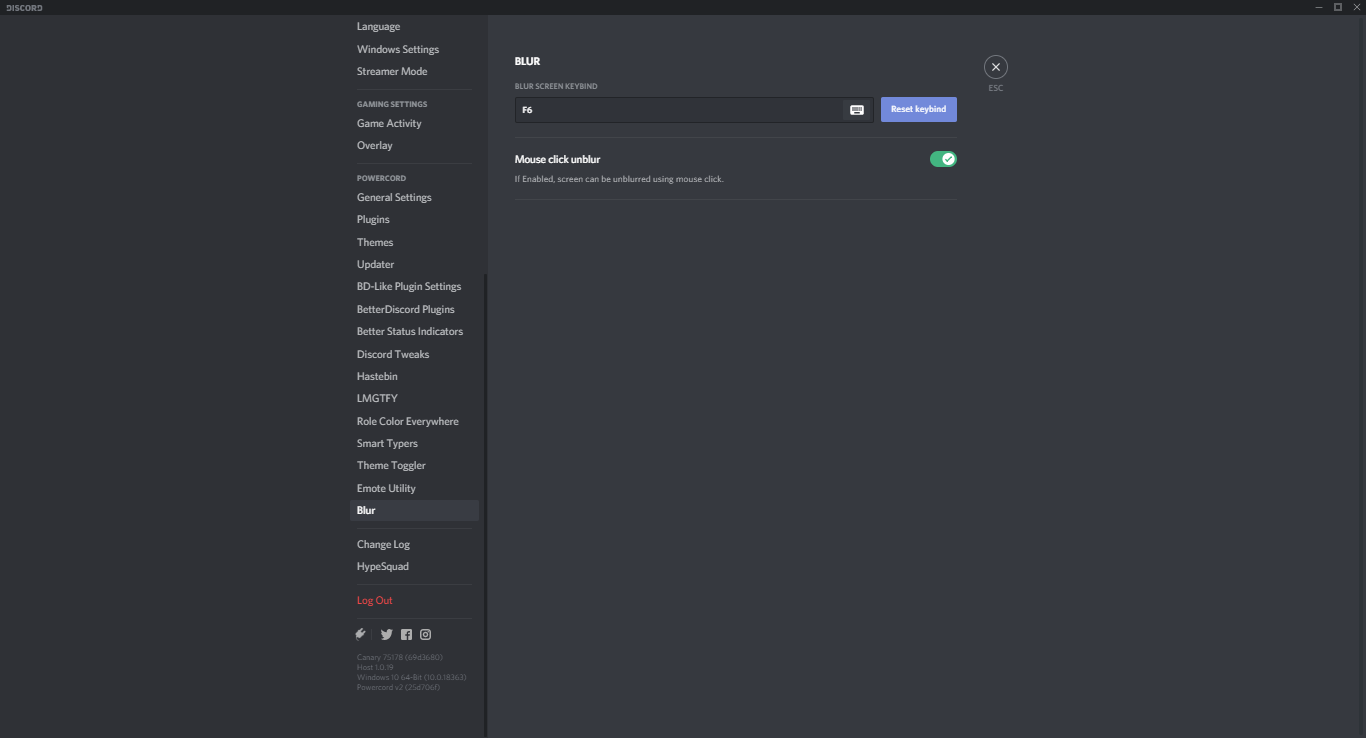
Task: Go to the Updater page
Action: click(x=414, y=265)
